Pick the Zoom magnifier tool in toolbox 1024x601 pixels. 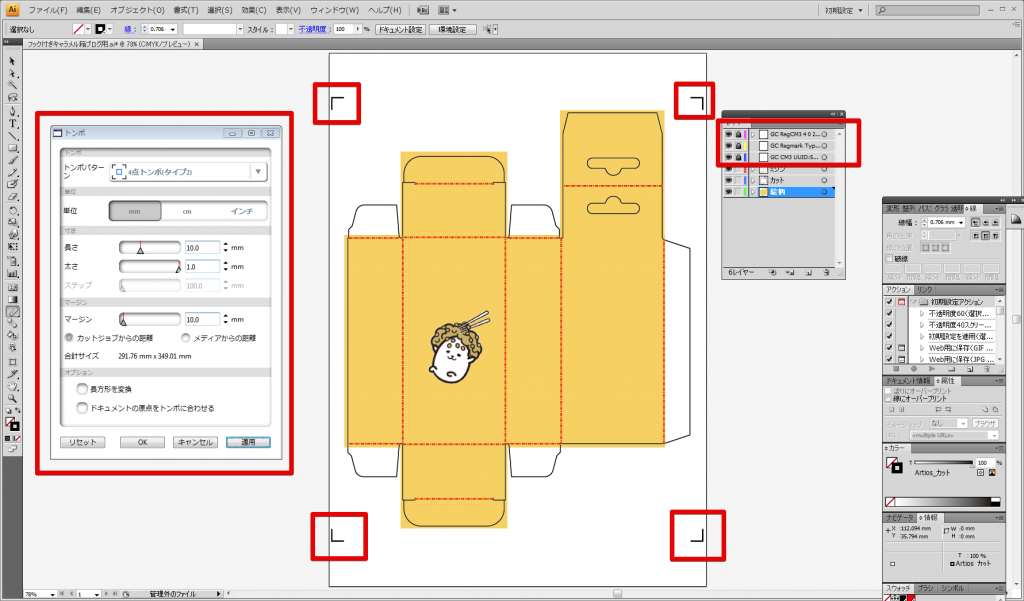click(12, 398)
